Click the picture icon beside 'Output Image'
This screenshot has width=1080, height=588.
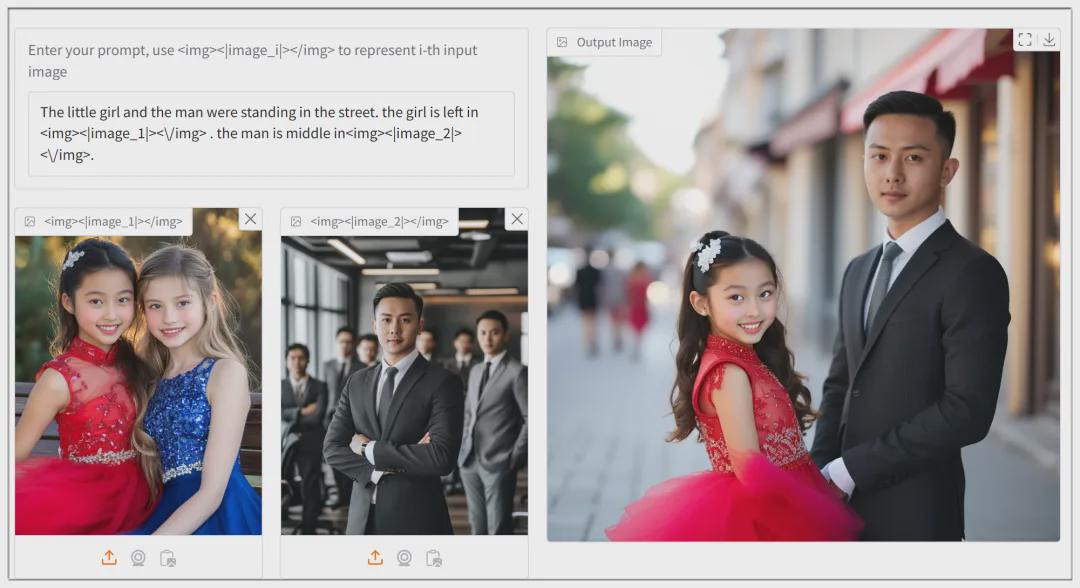coord(562,43)
